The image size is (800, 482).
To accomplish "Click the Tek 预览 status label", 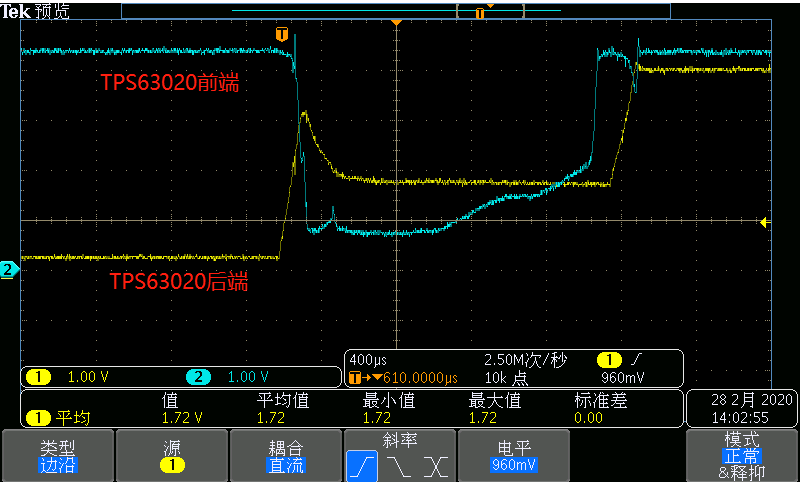I will tap(35, 11).
